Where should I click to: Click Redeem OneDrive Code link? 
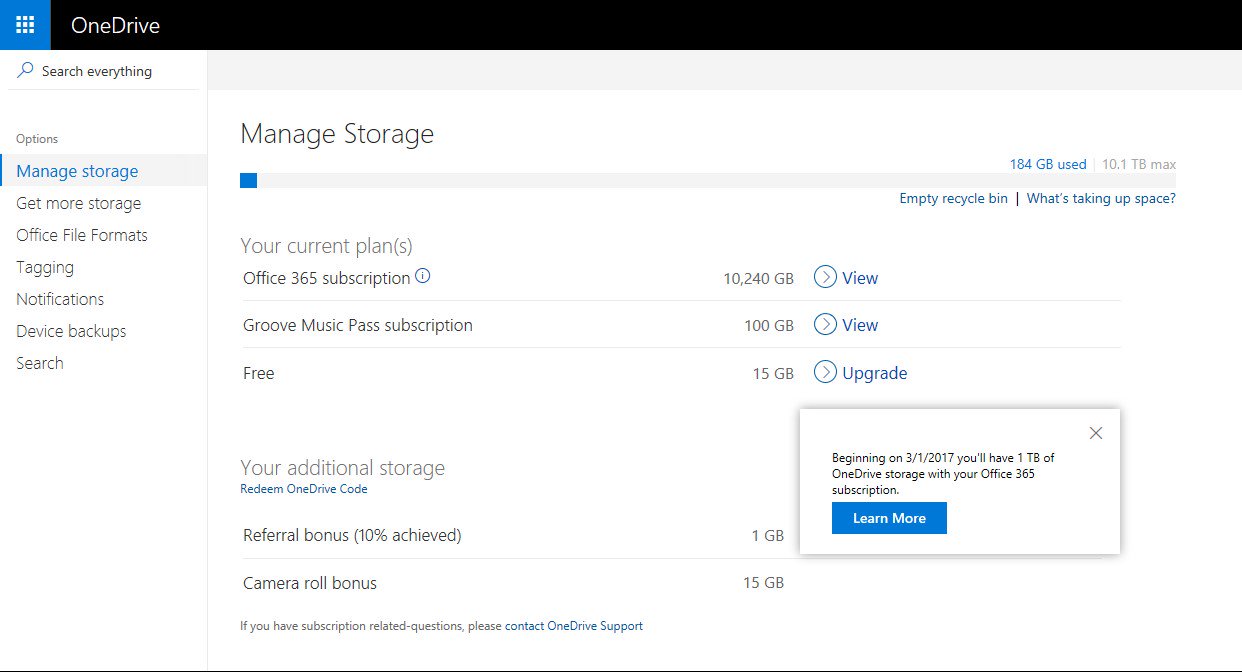pos(304,489)
